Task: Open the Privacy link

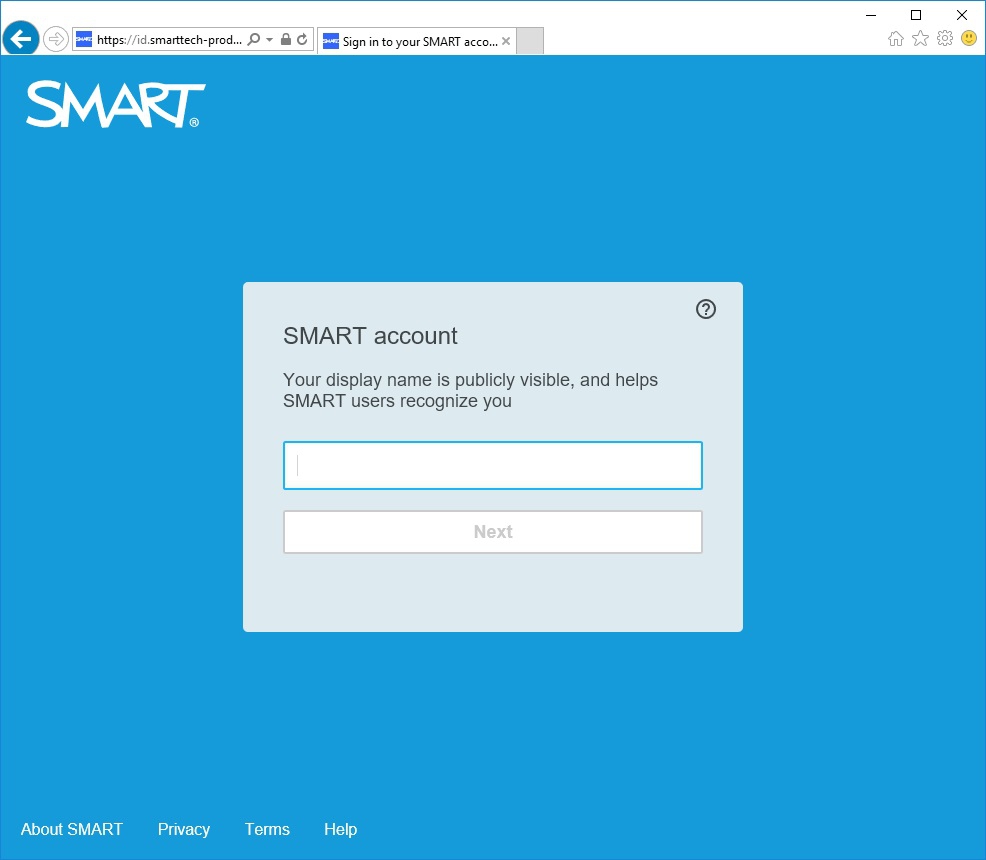Action: (184, 829)
